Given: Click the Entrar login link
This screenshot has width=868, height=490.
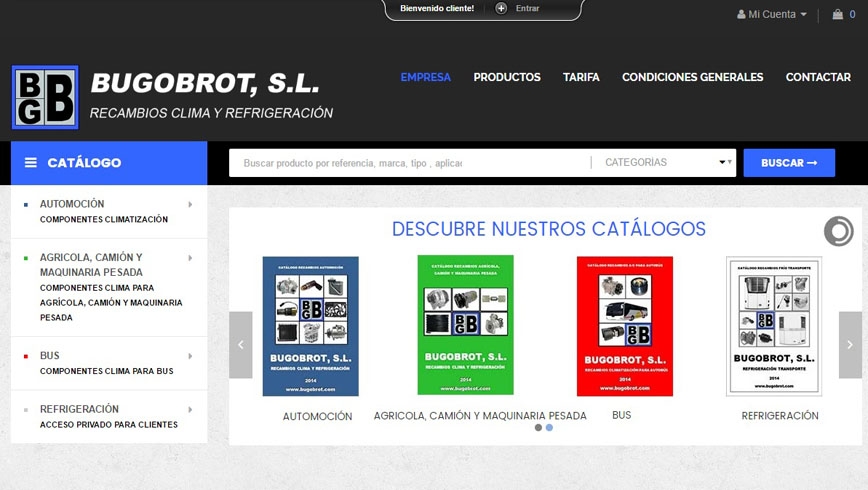Looking at the screenshot, I should click(527, 8).
